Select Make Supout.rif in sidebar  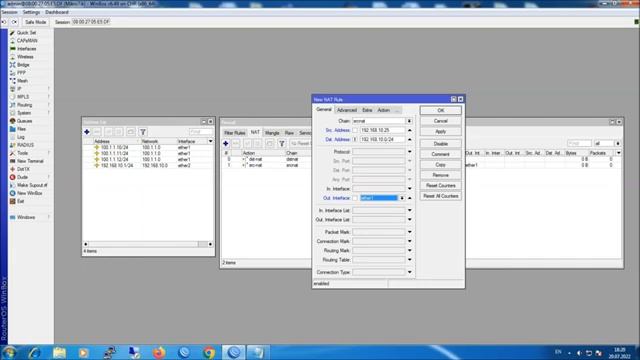[32, 185]
